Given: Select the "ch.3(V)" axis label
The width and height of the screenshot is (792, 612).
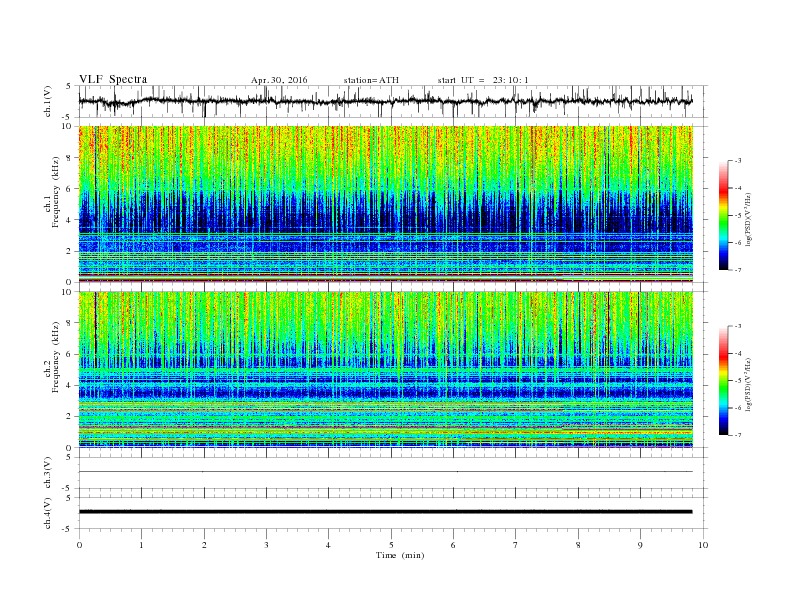Looking at the screenshot, I should click(x=48, y=473).
